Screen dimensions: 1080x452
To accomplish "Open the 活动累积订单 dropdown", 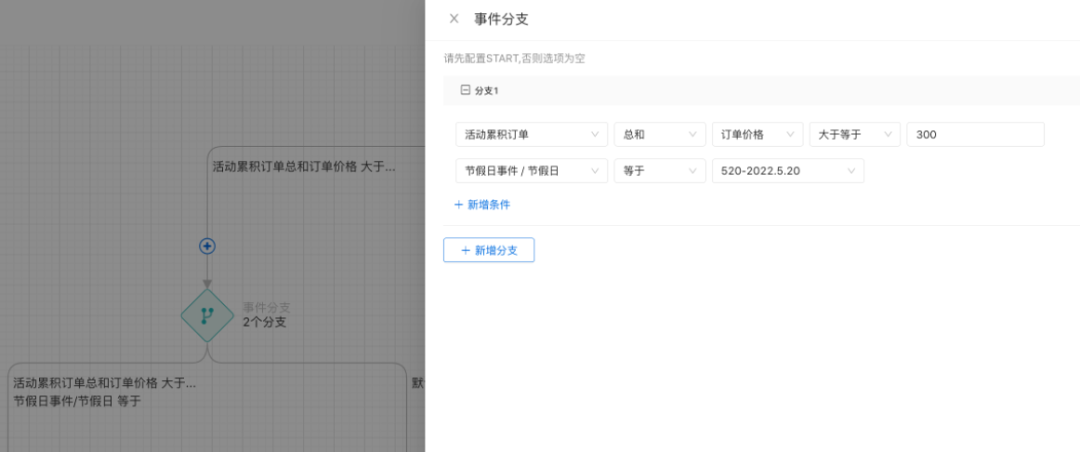I will [x=531, y=135].
